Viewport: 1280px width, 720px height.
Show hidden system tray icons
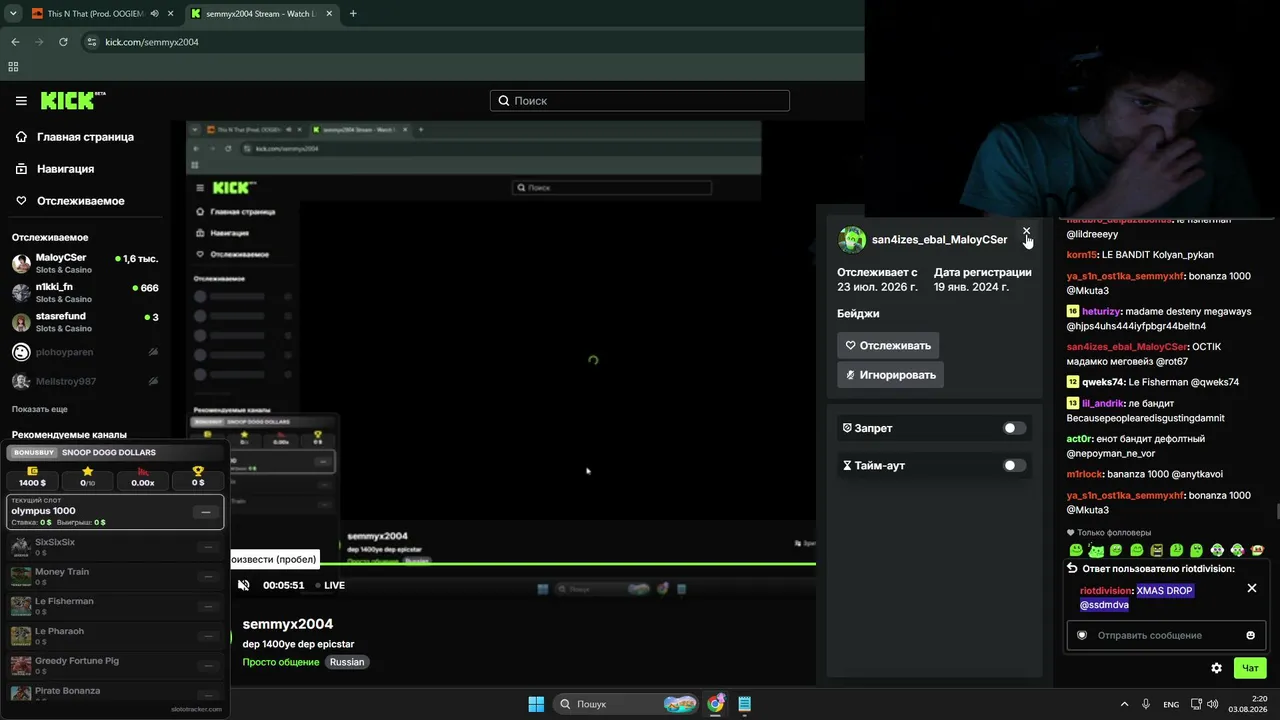click(x=1124, y=704)
